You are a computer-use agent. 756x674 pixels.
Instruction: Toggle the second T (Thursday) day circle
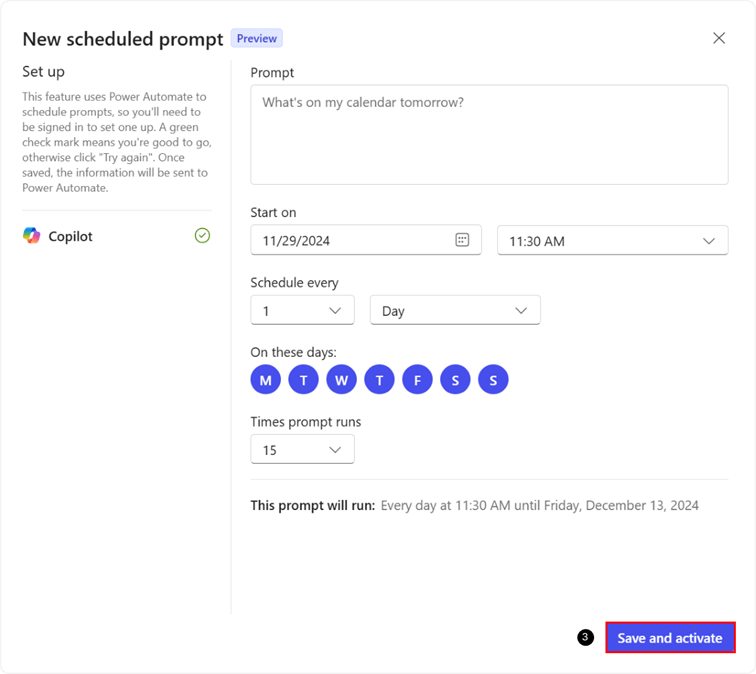(x=380, y=380)
